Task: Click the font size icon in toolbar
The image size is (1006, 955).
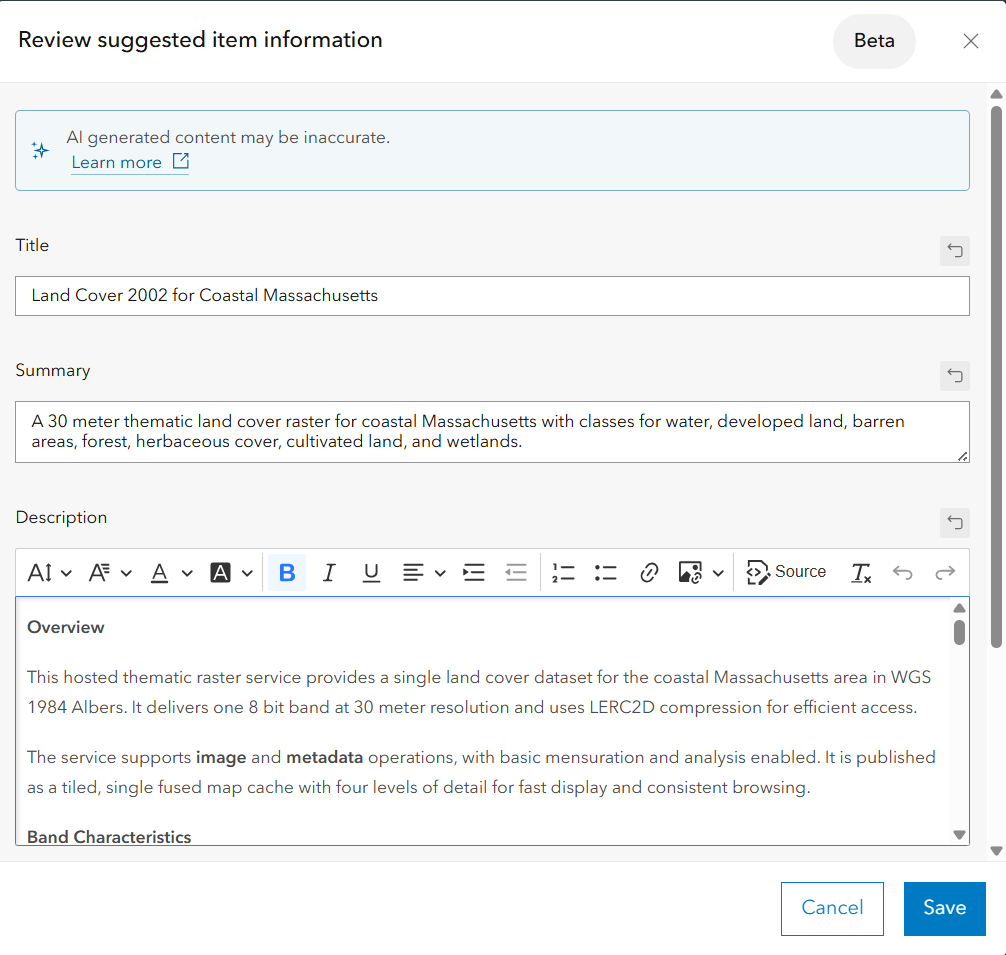Action: click(x=40, y=572)
